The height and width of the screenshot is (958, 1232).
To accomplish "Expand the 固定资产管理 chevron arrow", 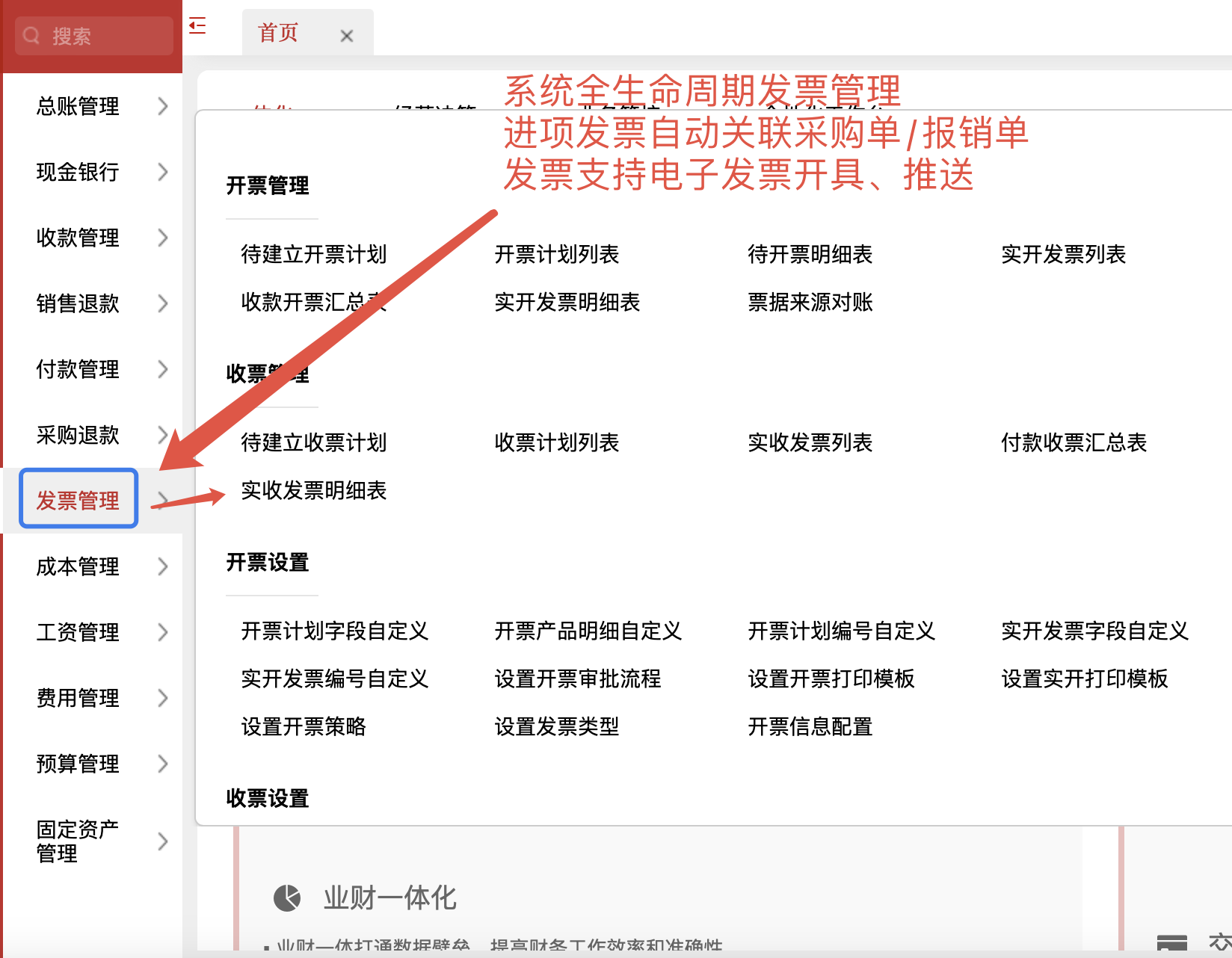I will click(x=163, y=841).
